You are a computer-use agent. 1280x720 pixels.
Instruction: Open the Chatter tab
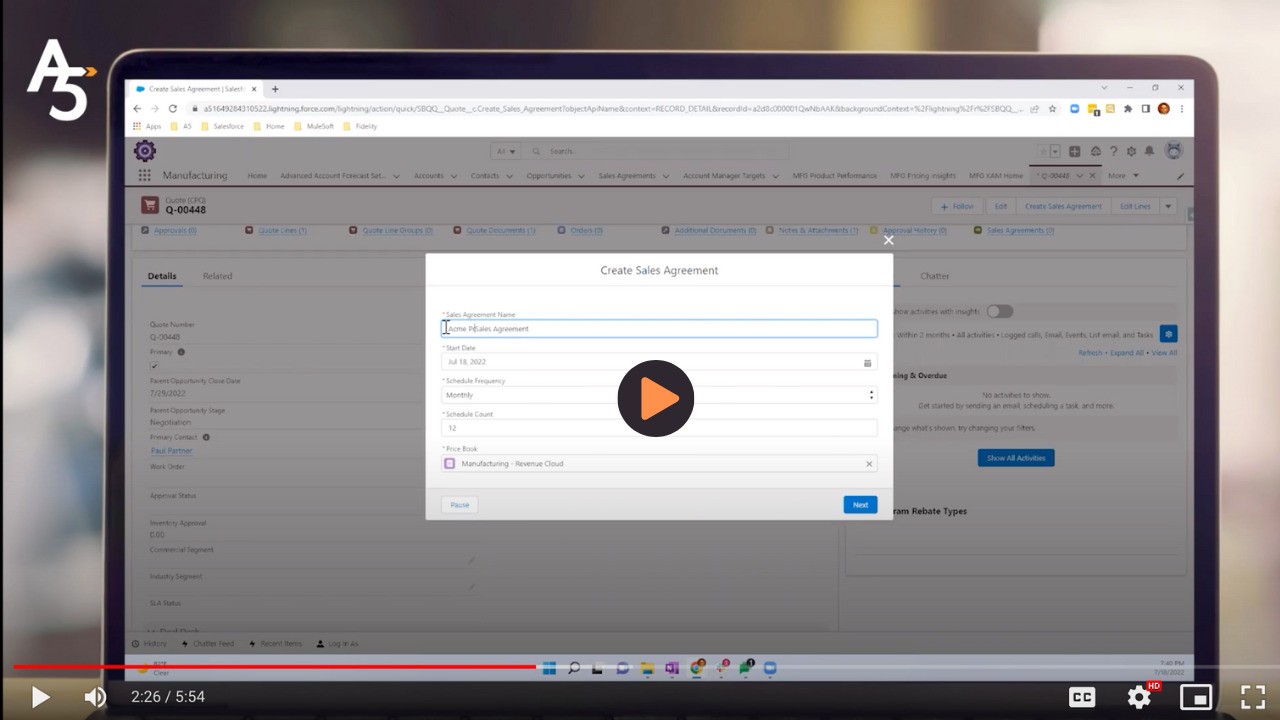pyautogui.click(x=934, y=276)
